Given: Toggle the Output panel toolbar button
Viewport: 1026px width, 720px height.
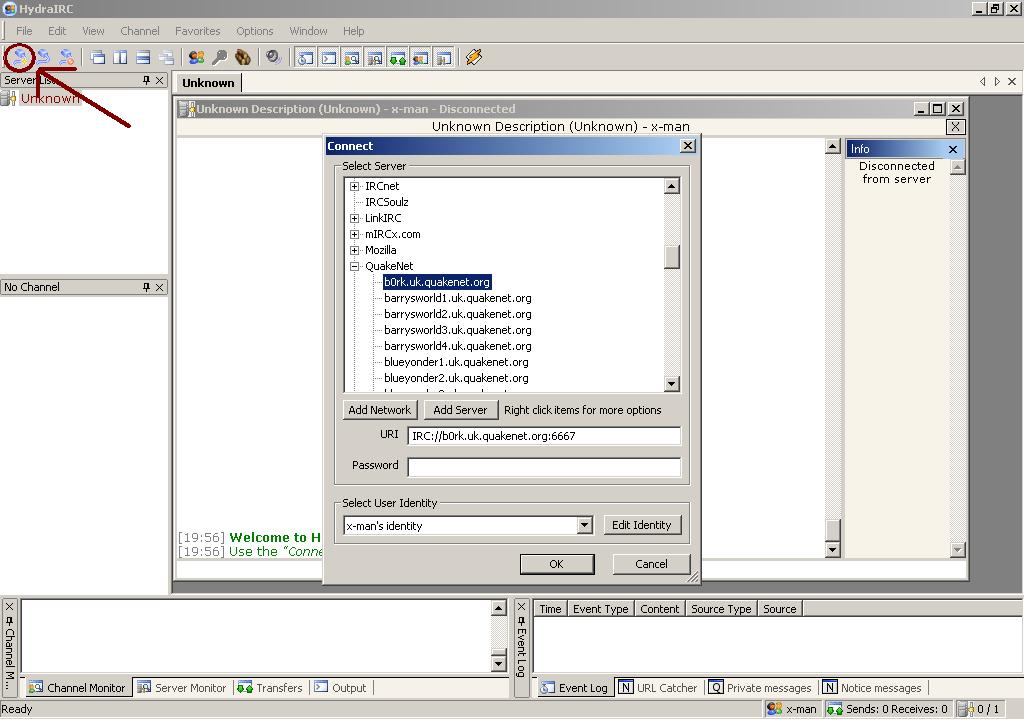Looking at the screenshot, I should pos(328,58).
